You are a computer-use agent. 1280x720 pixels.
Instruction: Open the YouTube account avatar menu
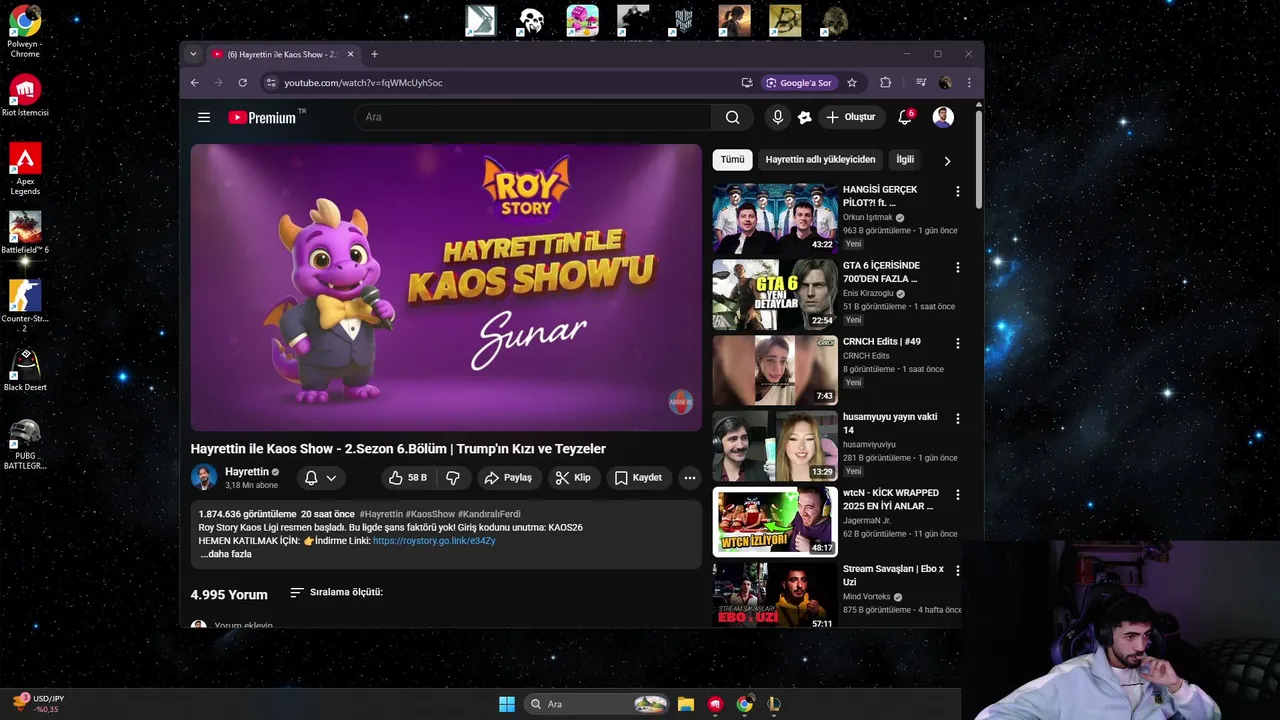click(943, 117)
